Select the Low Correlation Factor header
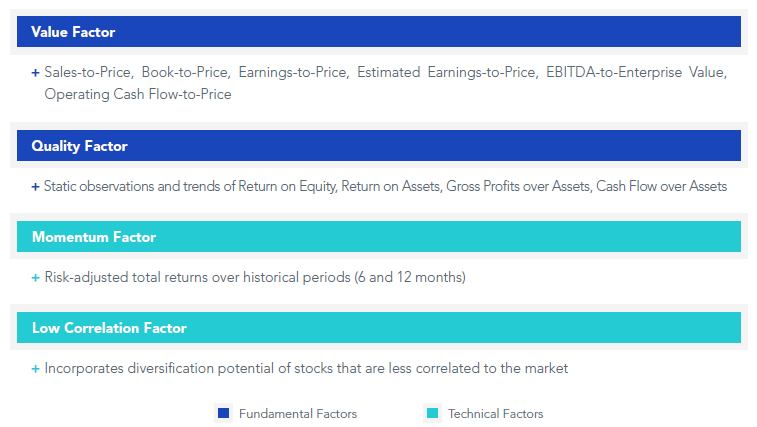Viewport: 757px width, 427px height. tap(378, 327)
